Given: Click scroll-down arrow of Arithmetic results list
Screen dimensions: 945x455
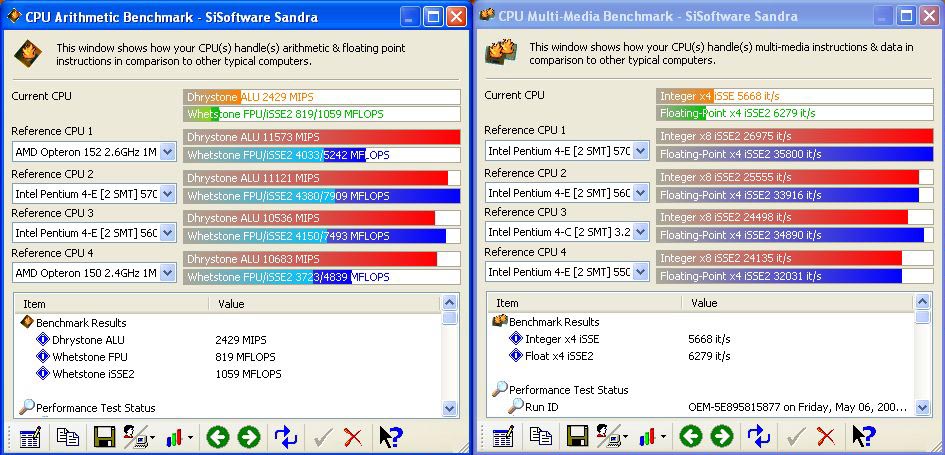Looking at the screenshot, I should [450, 408].
